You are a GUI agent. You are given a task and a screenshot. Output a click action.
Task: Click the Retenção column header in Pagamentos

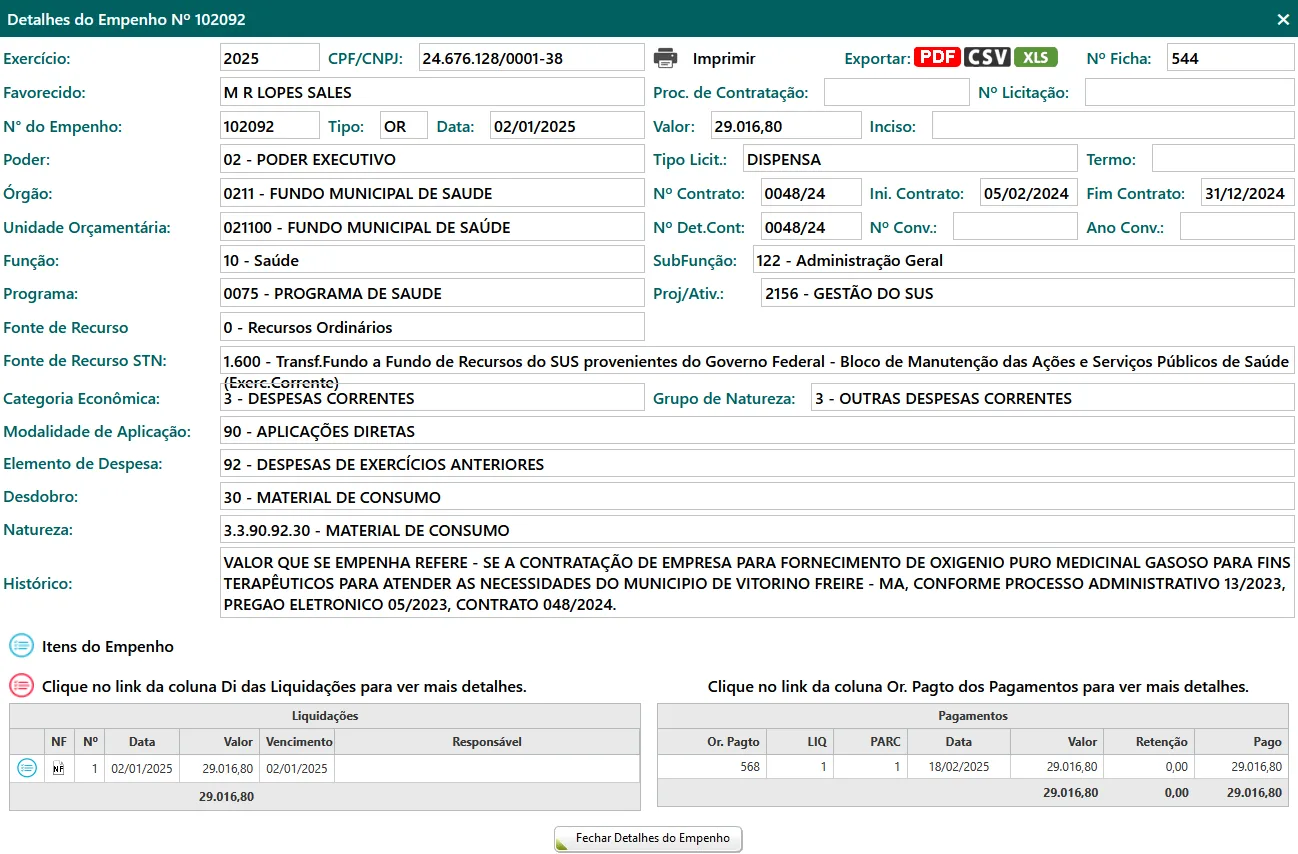tap(1148, 742)
